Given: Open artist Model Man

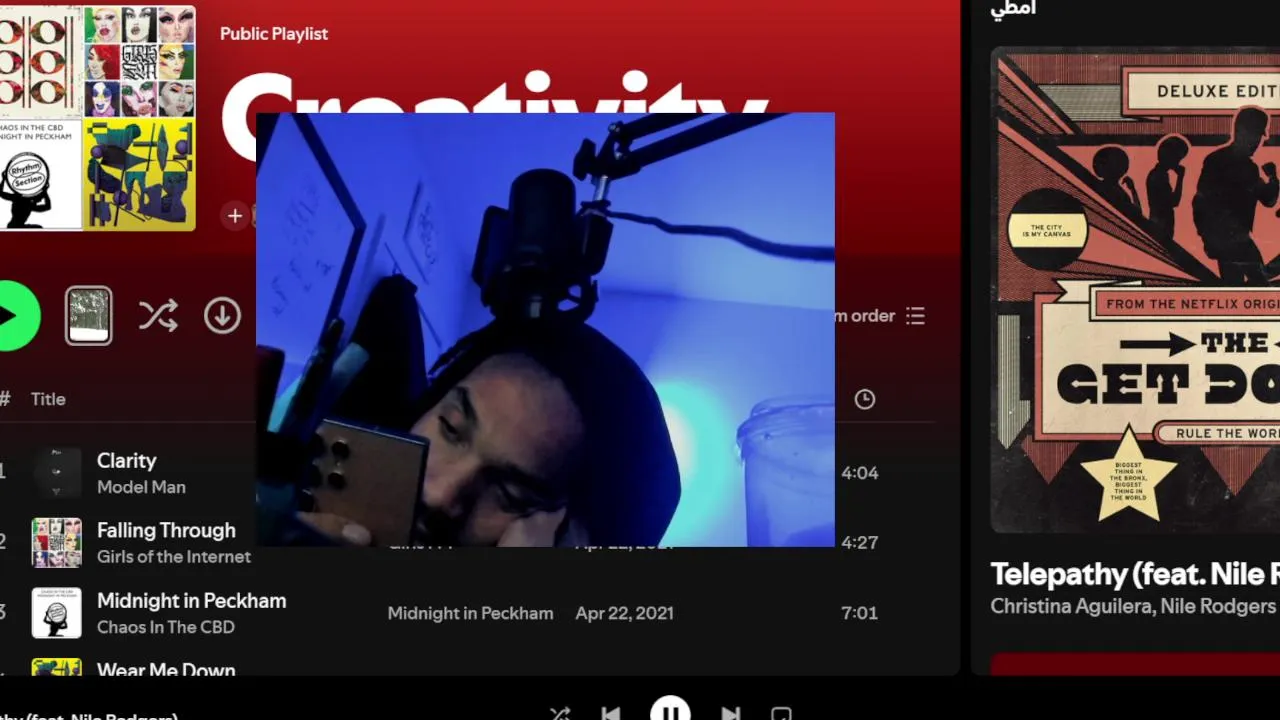Looking at the screenshot, I should [x=141, y=487].
